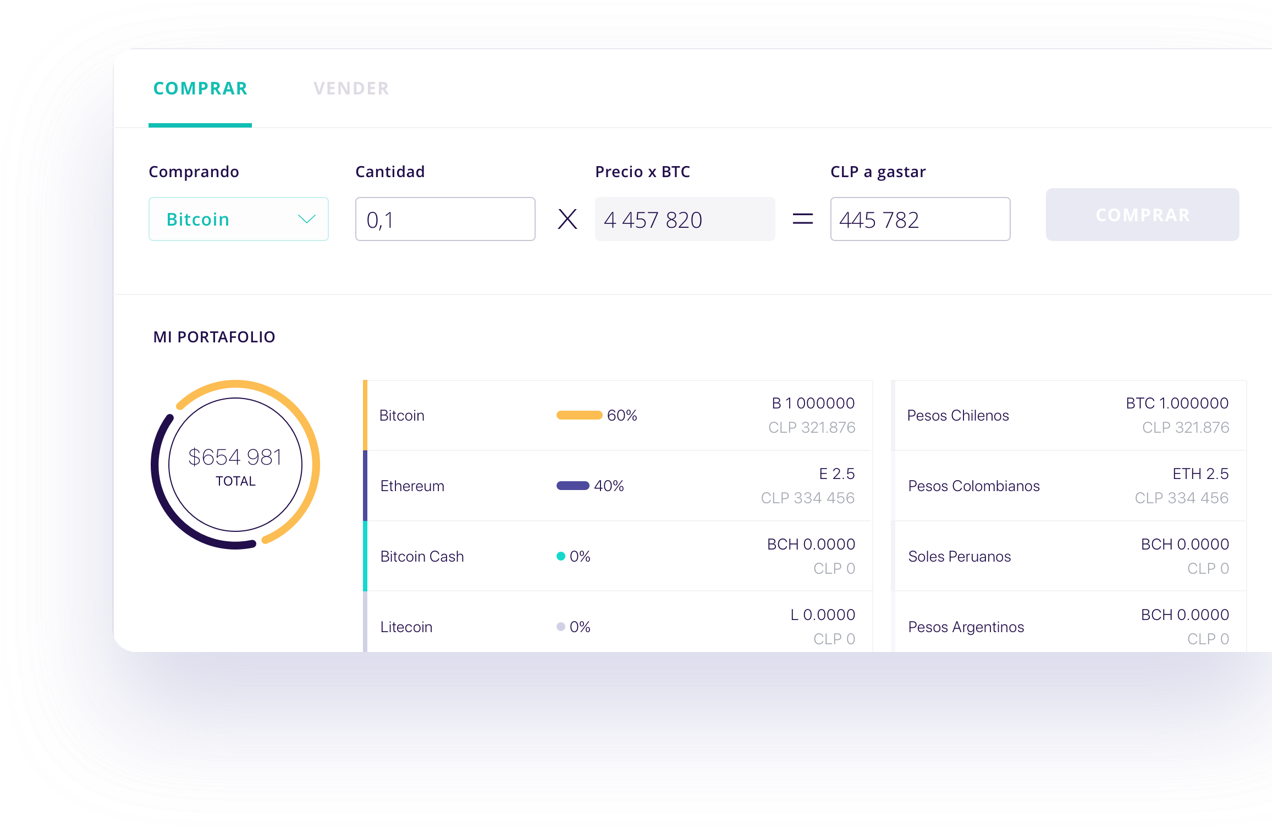Click the Ethereum 40% progress bar
Viewport: 1272px width, 828px height.
coord(572,486)
